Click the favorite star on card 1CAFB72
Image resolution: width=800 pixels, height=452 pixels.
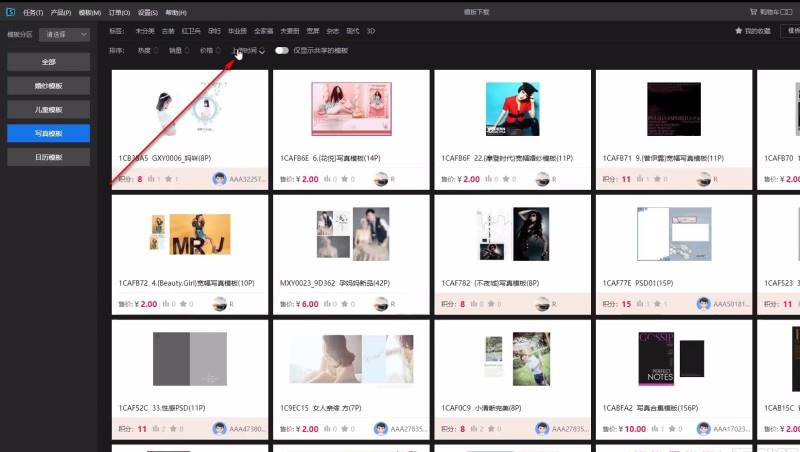[183, 304]
